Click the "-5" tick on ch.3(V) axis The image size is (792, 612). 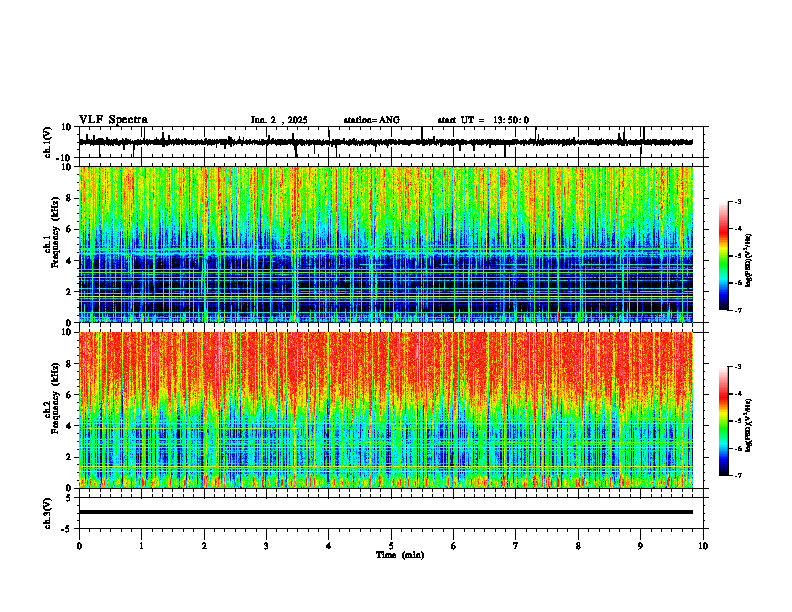(67, 529)
